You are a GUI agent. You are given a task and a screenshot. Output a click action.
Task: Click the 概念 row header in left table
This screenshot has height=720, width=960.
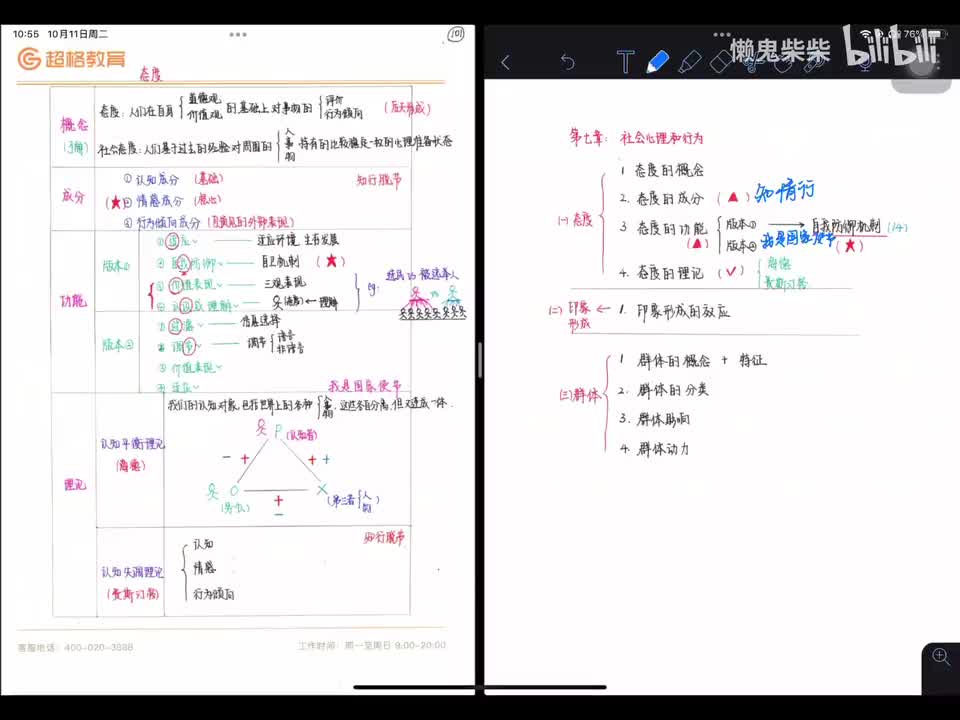[75, 125]
